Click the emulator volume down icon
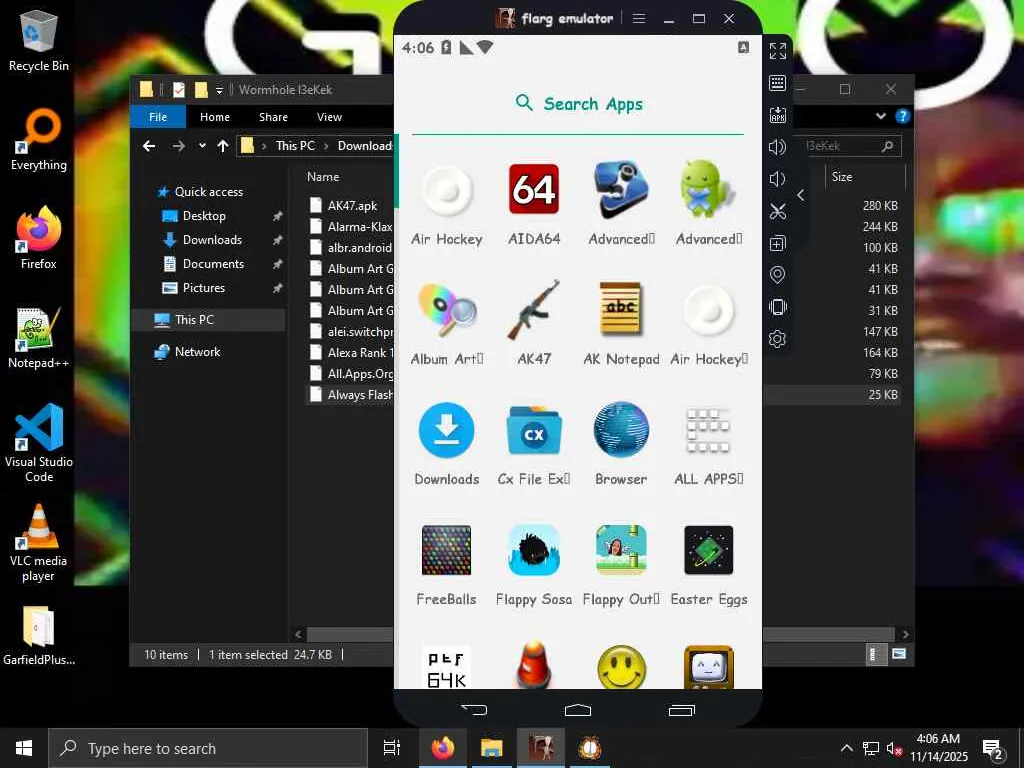 tap(776, 179)
